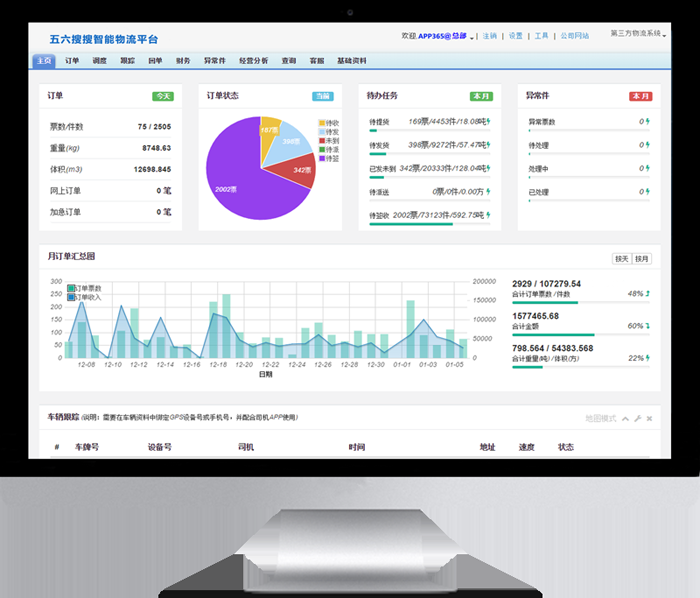
Task: Click the bolt icon in 已处理 row
Action: pos(646,191)
